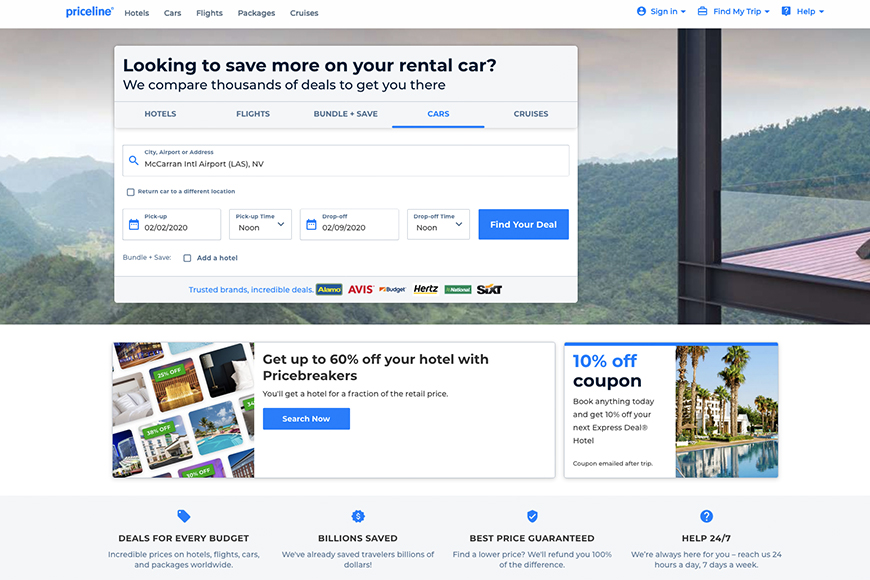The image size is (870, 580).
Task: Expand the Sign in menu
Action: [683, 12]
